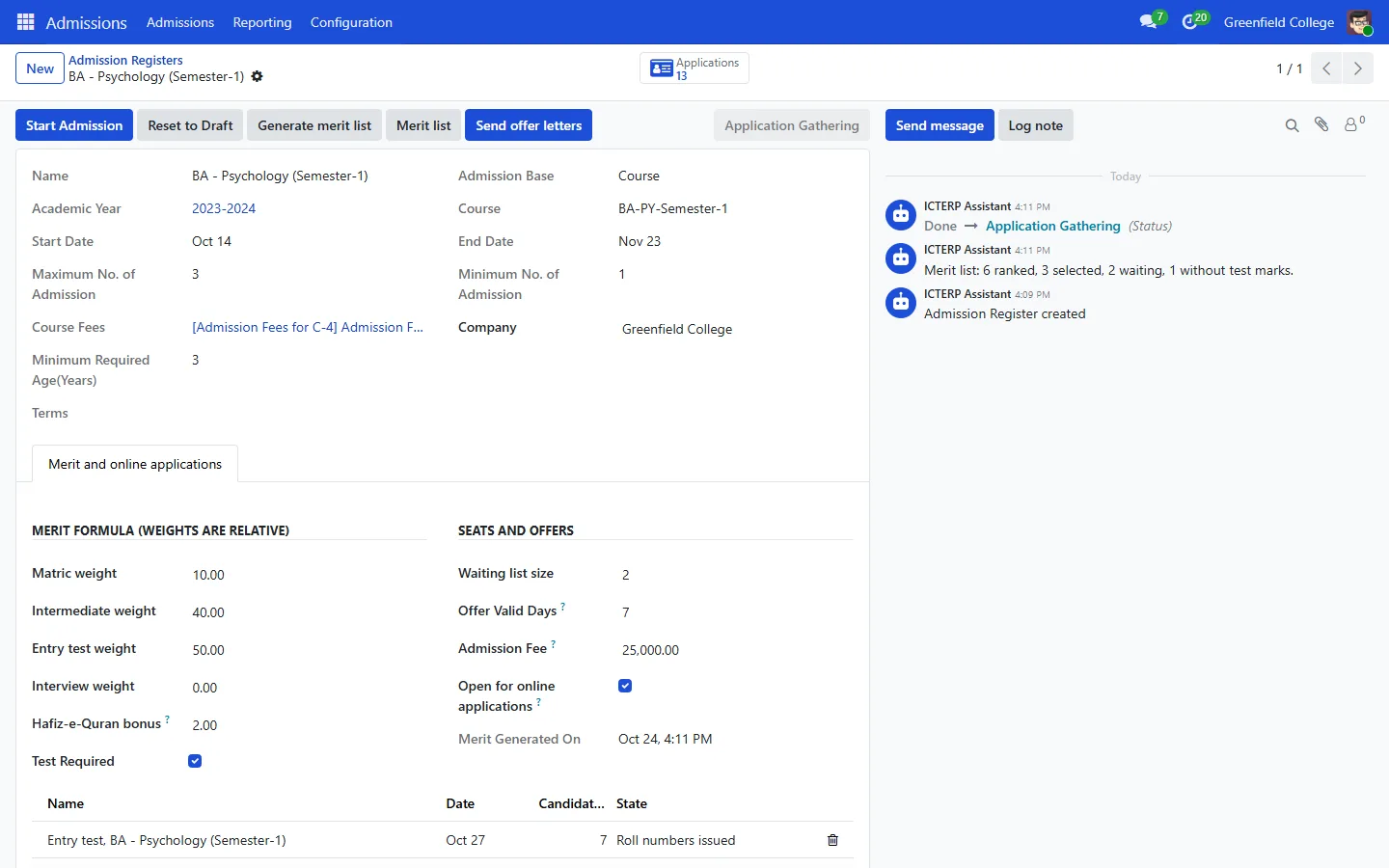Show help tooltip for Open for online applications

tap(538, 702)
